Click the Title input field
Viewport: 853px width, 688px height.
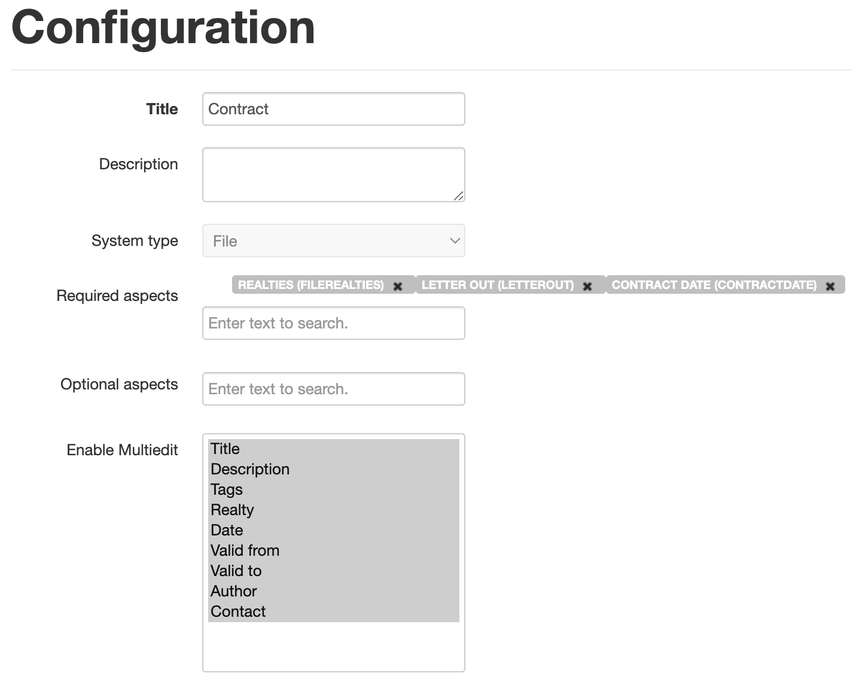tap(333, 109)
